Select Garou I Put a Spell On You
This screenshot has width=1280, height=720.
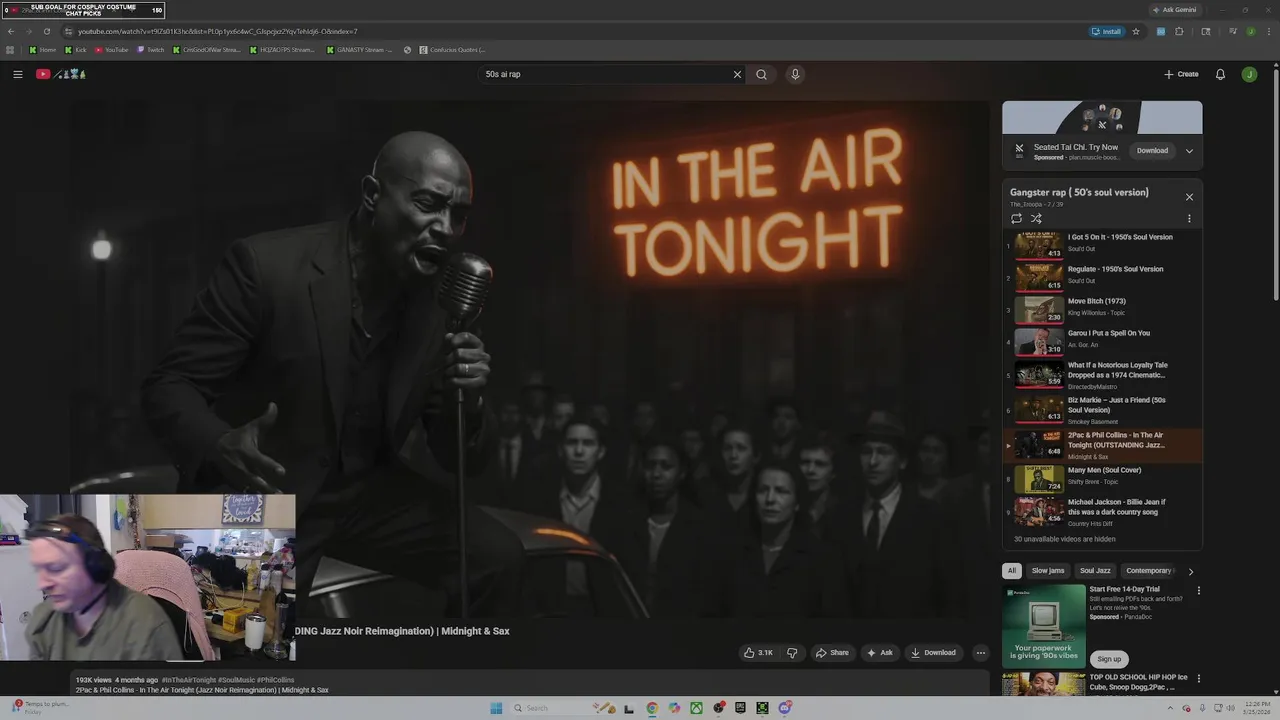coord(1103,341)
